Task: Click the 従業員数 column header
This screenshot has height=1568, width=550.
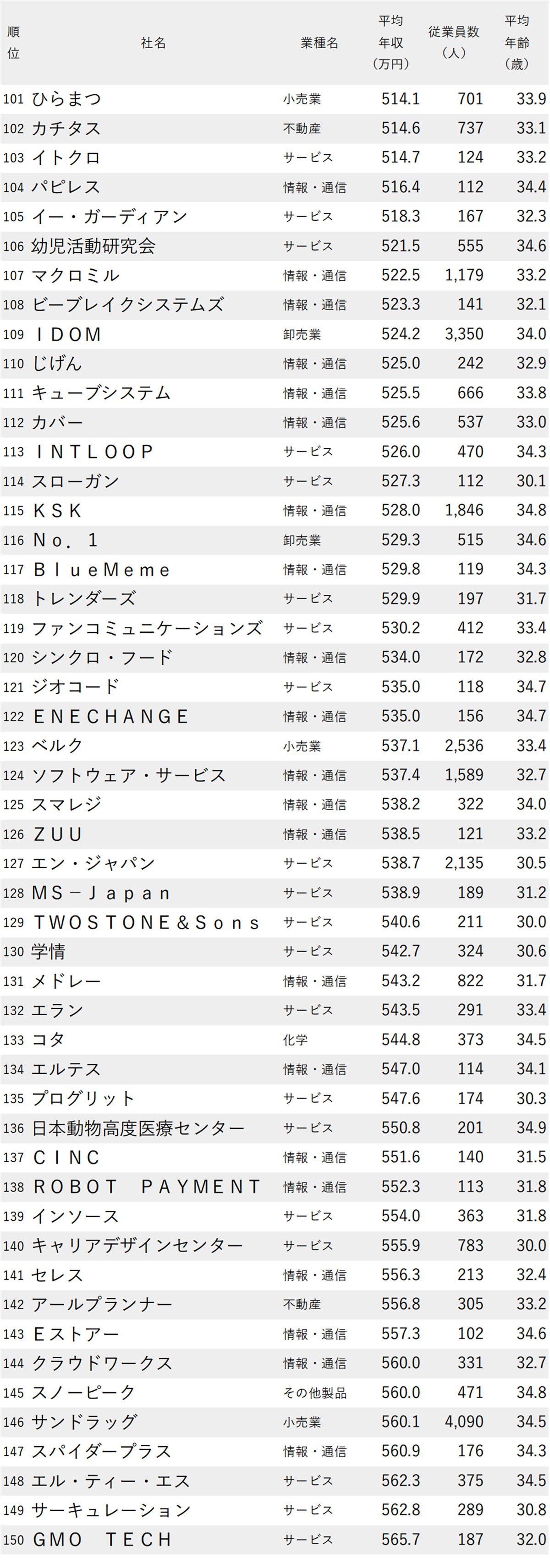Action: pos(454,42)
